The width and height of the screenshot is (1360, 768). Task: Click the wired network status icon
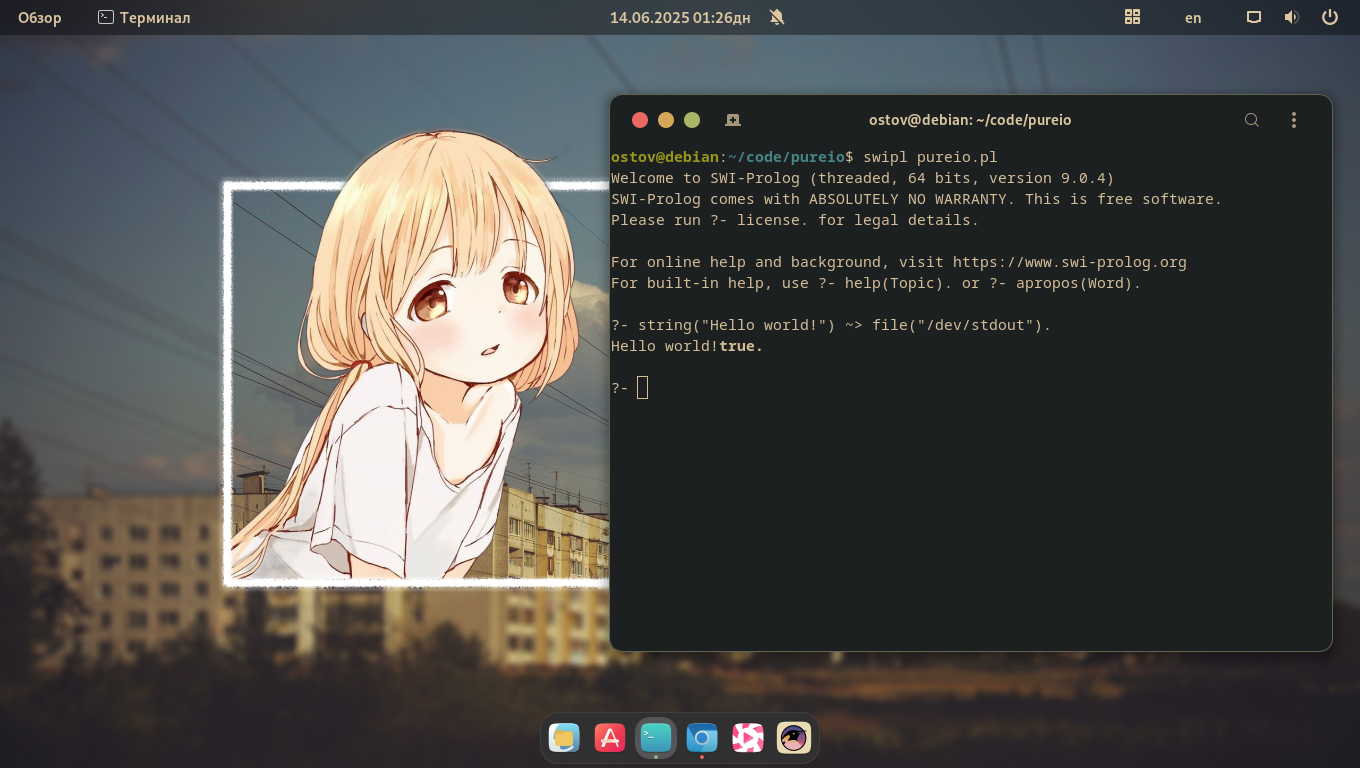[1254, 17]
